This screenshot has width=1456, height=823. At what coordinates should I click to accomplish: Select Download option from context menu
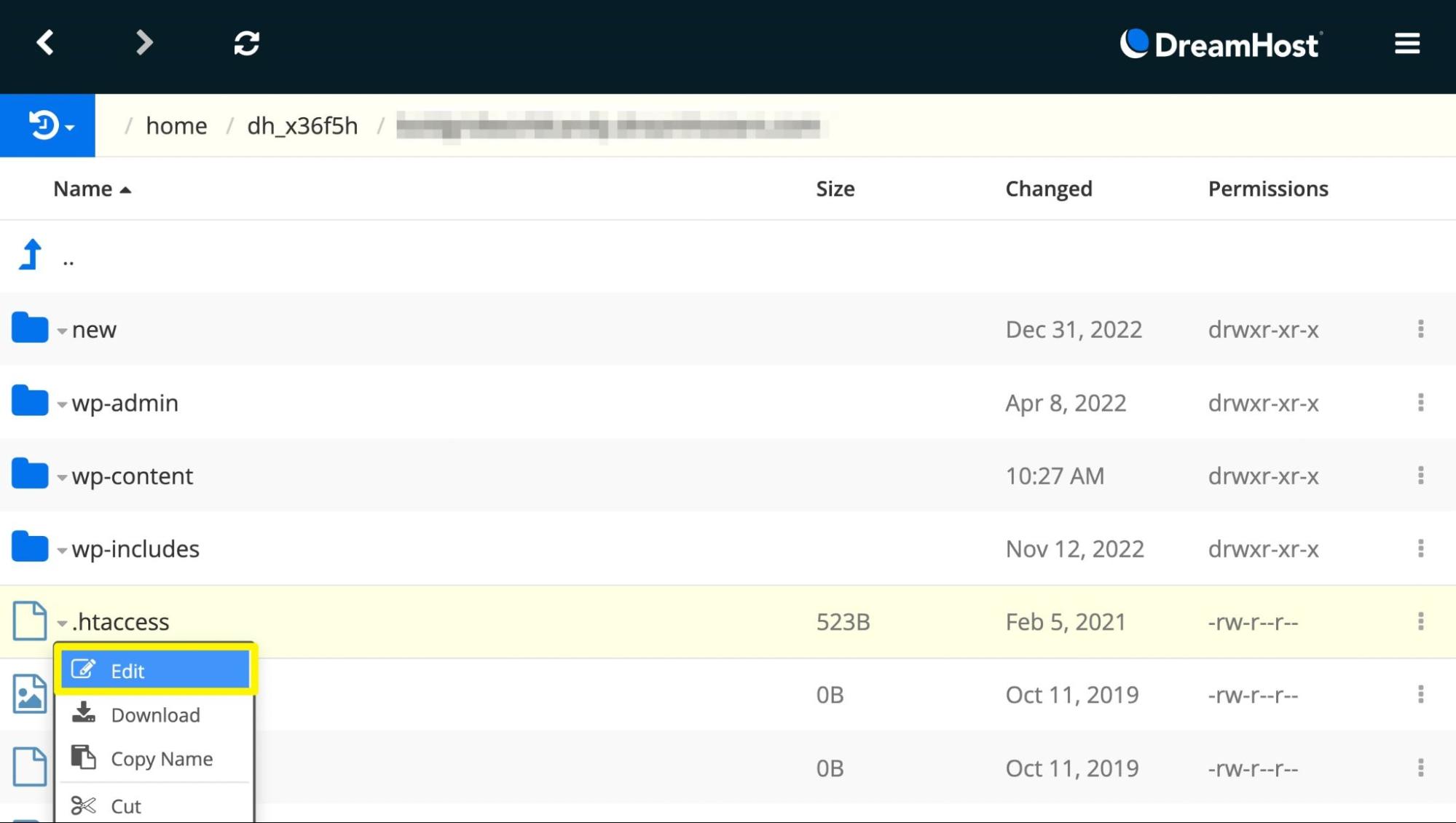click(156, 714)
